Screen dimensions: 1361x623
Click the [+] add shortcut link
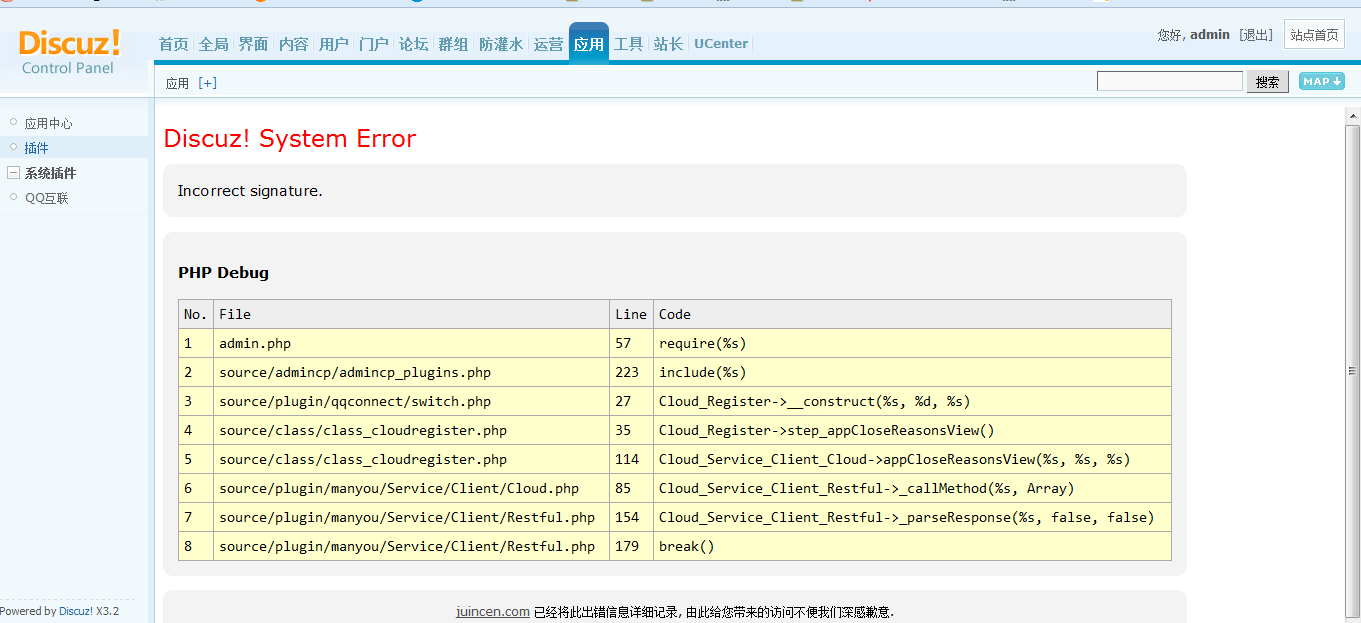click(207, 83)
